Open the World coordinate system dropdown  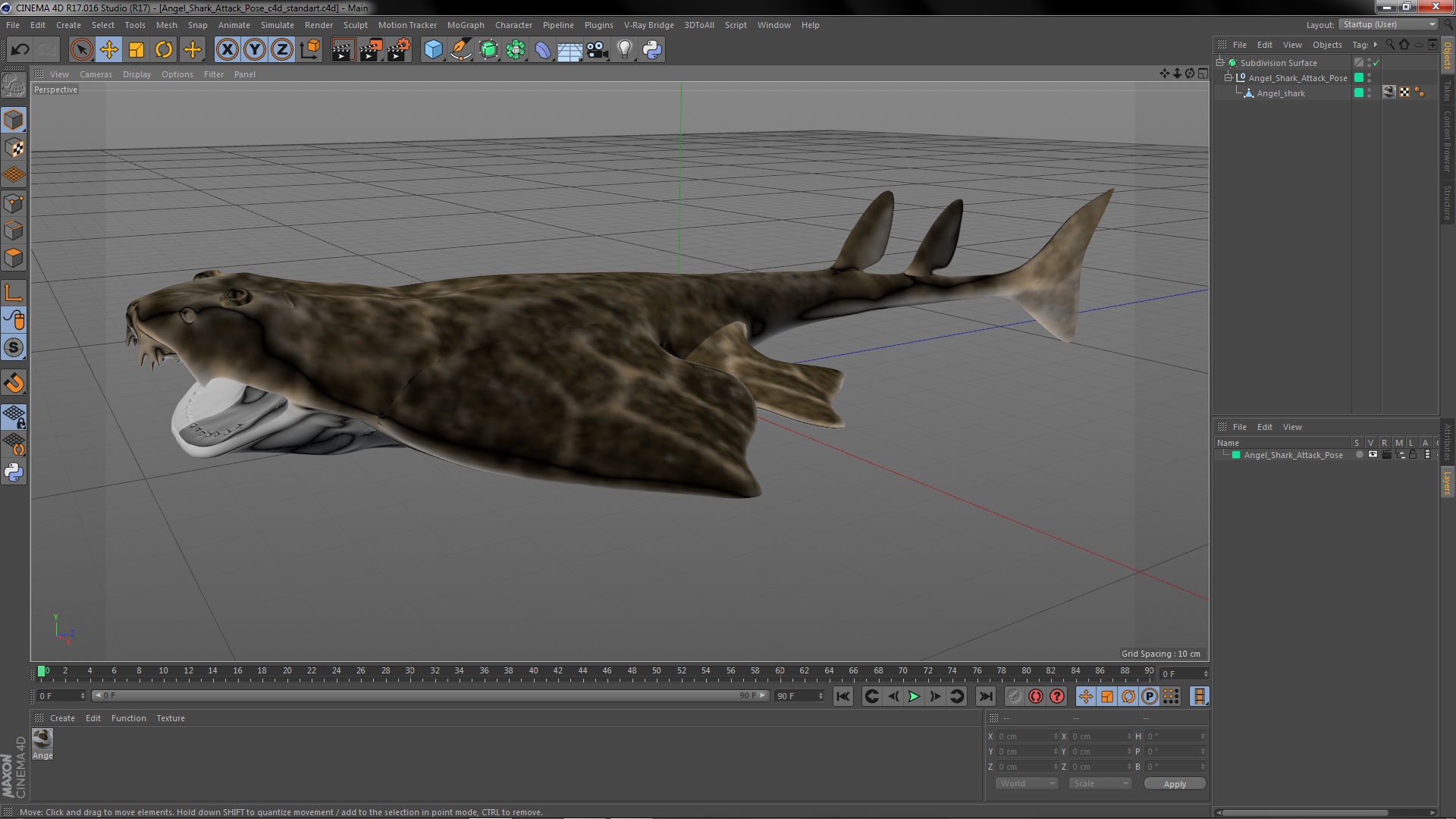point(1027,783)
